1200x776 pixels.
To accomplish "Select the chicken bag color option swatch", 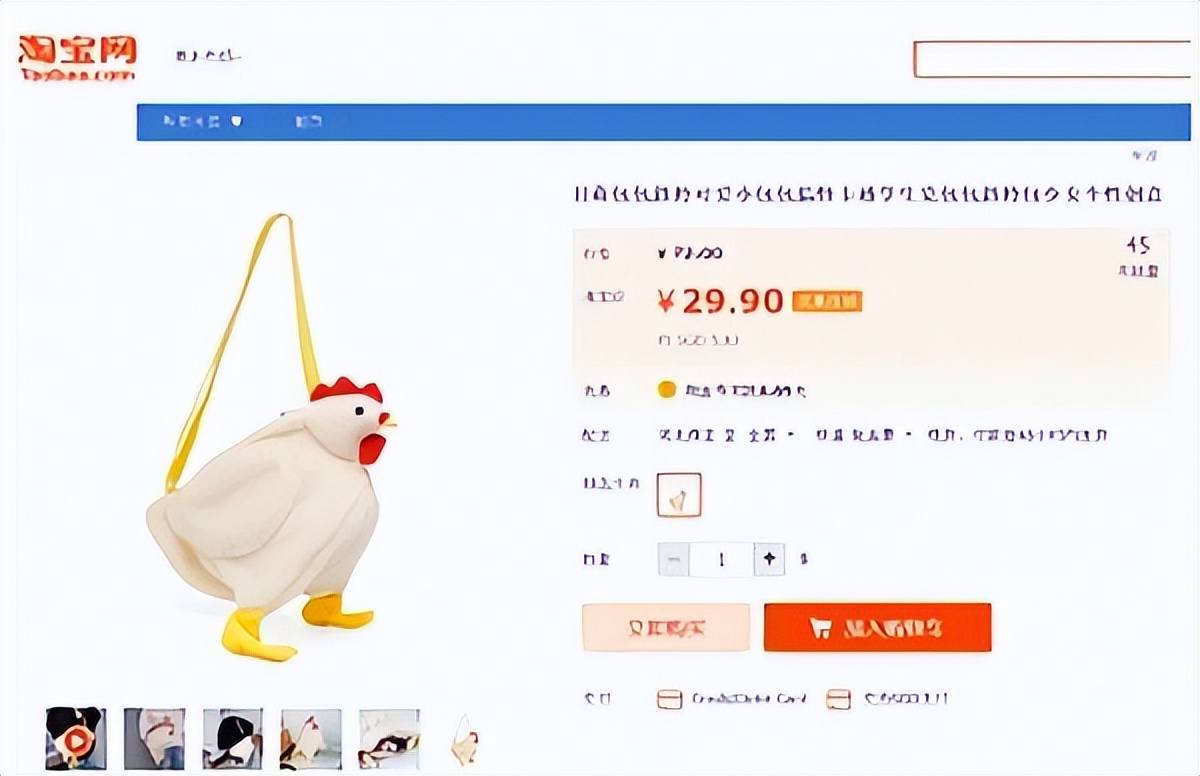I will tap(679, 495).
